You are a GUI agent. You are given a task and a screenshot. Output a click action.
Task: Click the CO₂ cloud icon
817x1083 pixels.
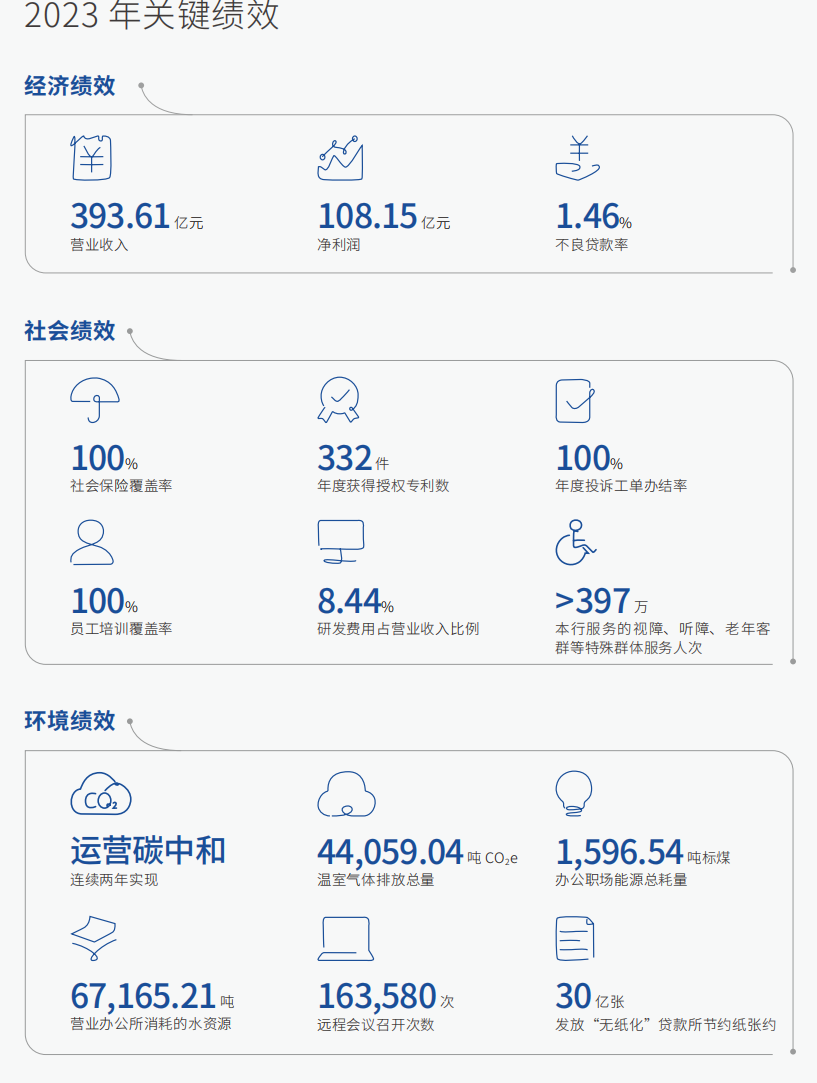[100, 795]
